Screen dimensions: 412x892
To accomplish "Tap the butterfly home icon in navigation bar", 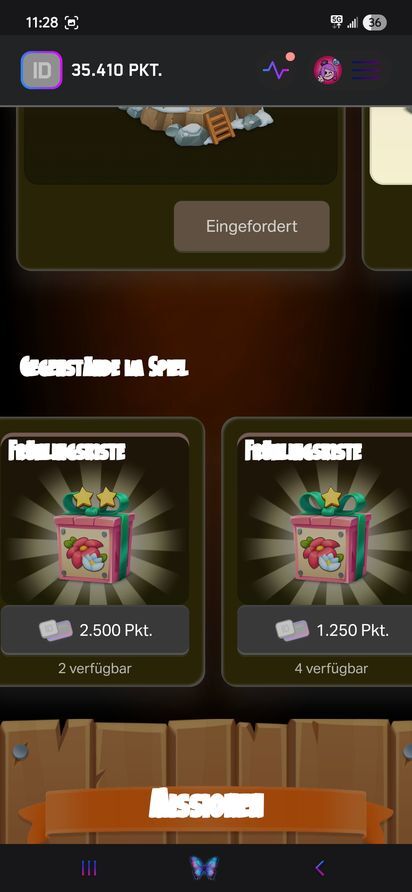I will click(204, 868).
